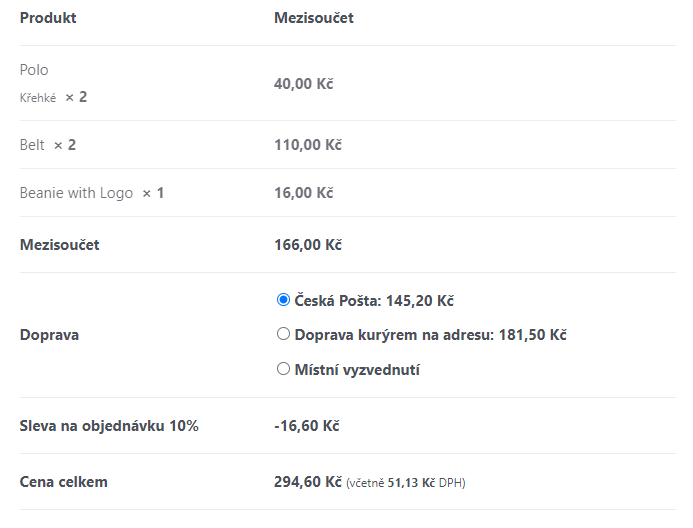Select Česká Pošta shipping radio button

pos(283,300)
